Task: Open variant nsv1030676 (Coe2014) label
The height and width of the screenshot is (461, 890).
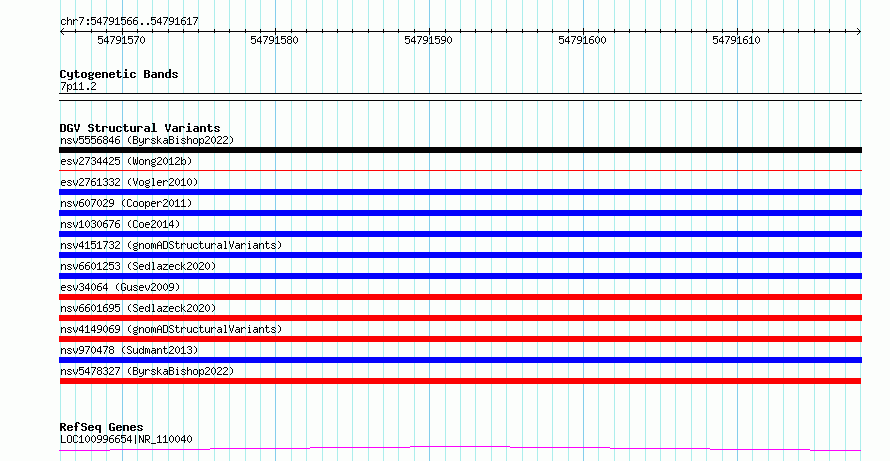Action: (120, 224)
